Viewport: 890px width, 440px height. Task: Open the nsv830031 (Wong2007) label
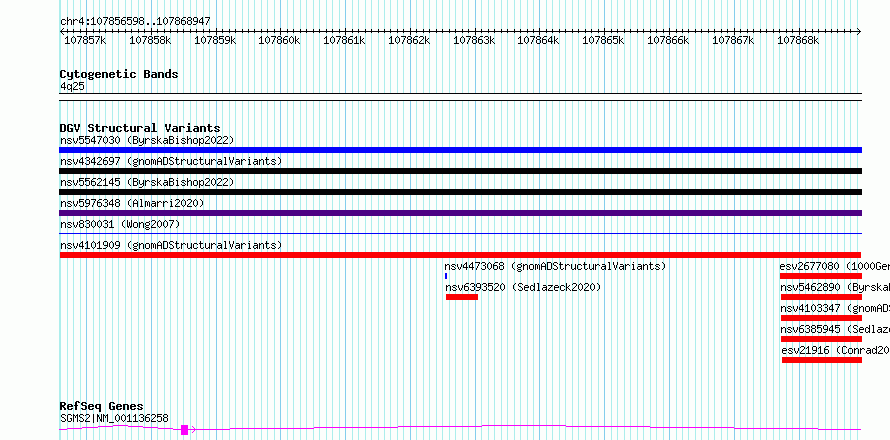point(120,224)
